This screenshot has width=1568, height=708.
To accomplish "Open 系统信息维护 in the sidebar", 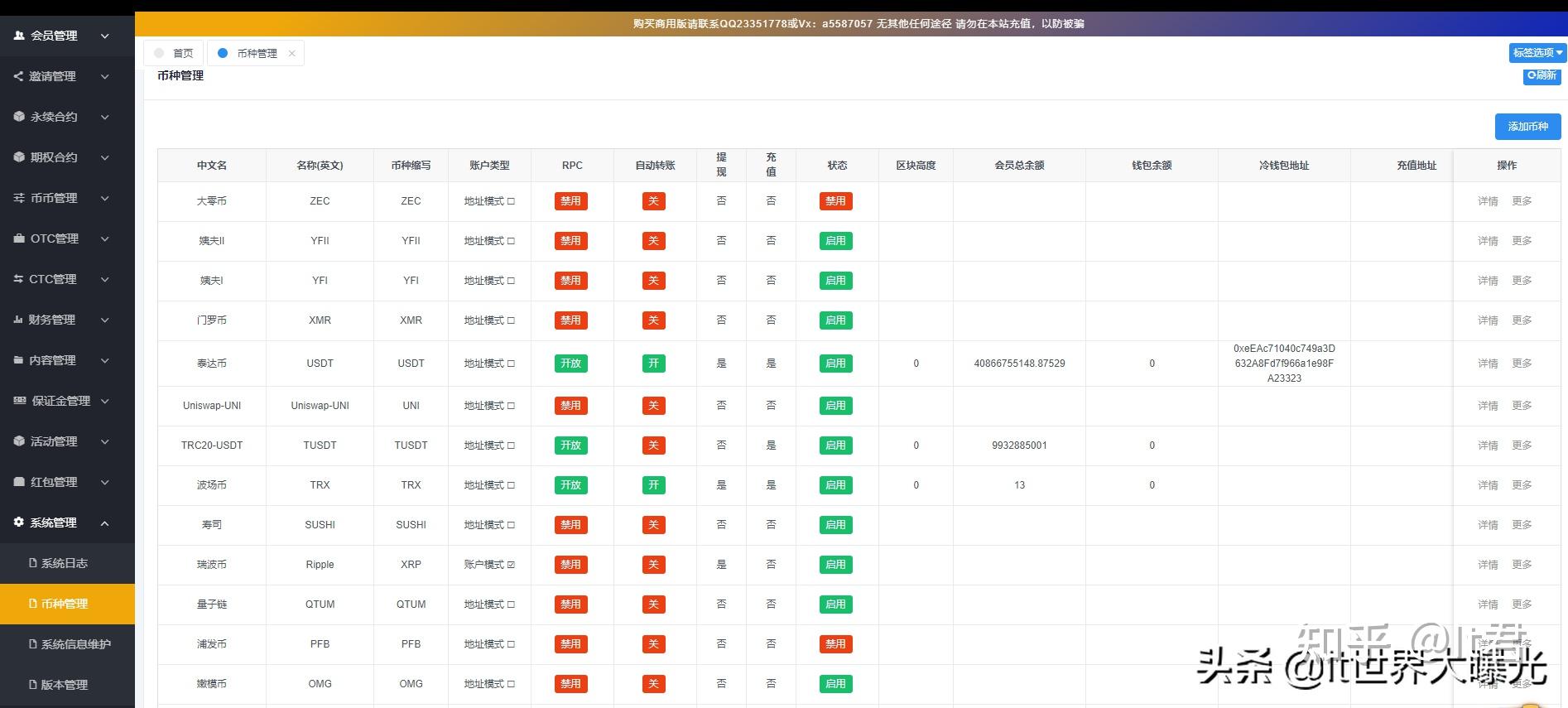I will [67, 644].
